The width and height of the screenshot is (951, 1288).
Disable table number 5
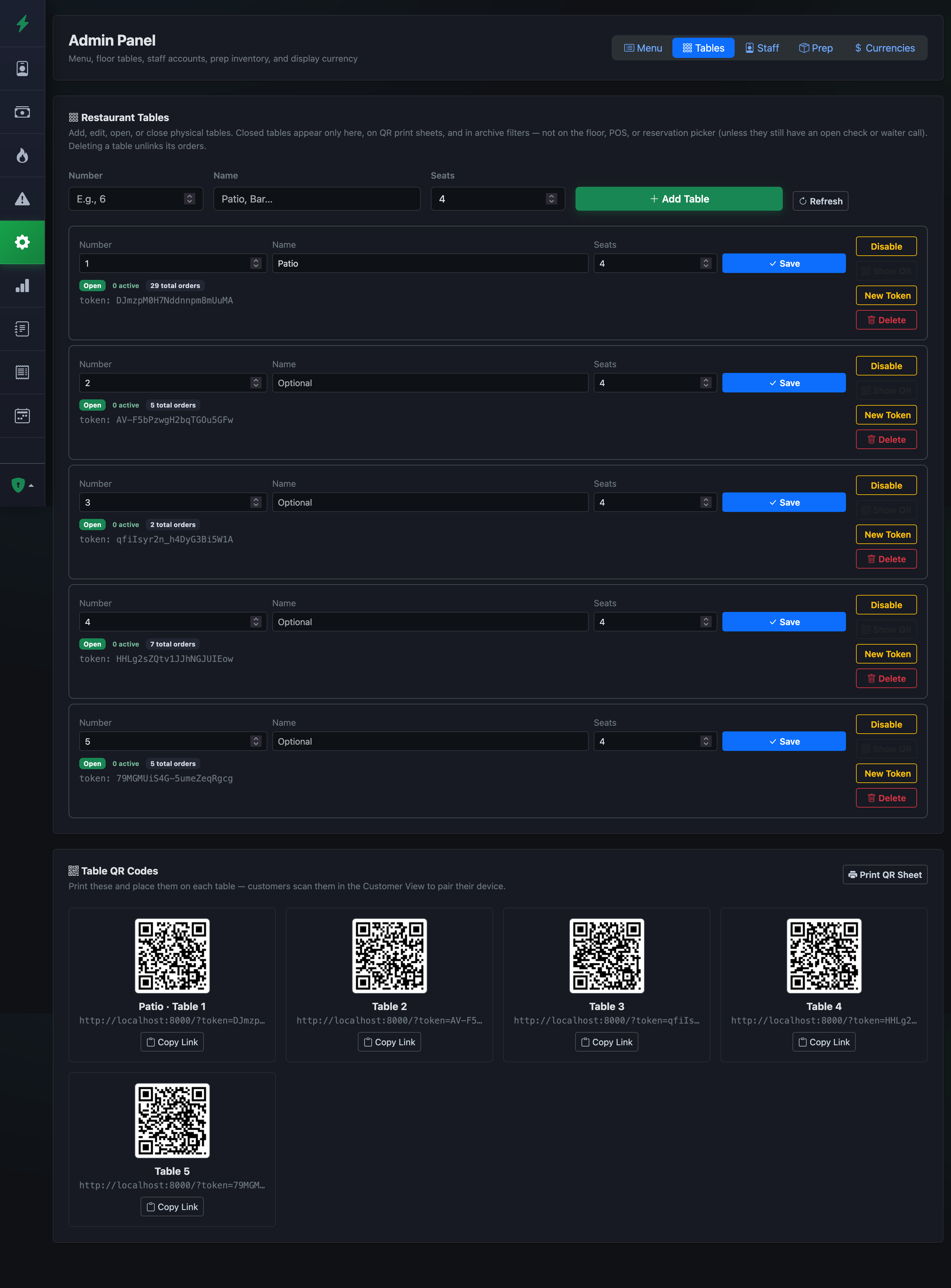coord(886,724)
